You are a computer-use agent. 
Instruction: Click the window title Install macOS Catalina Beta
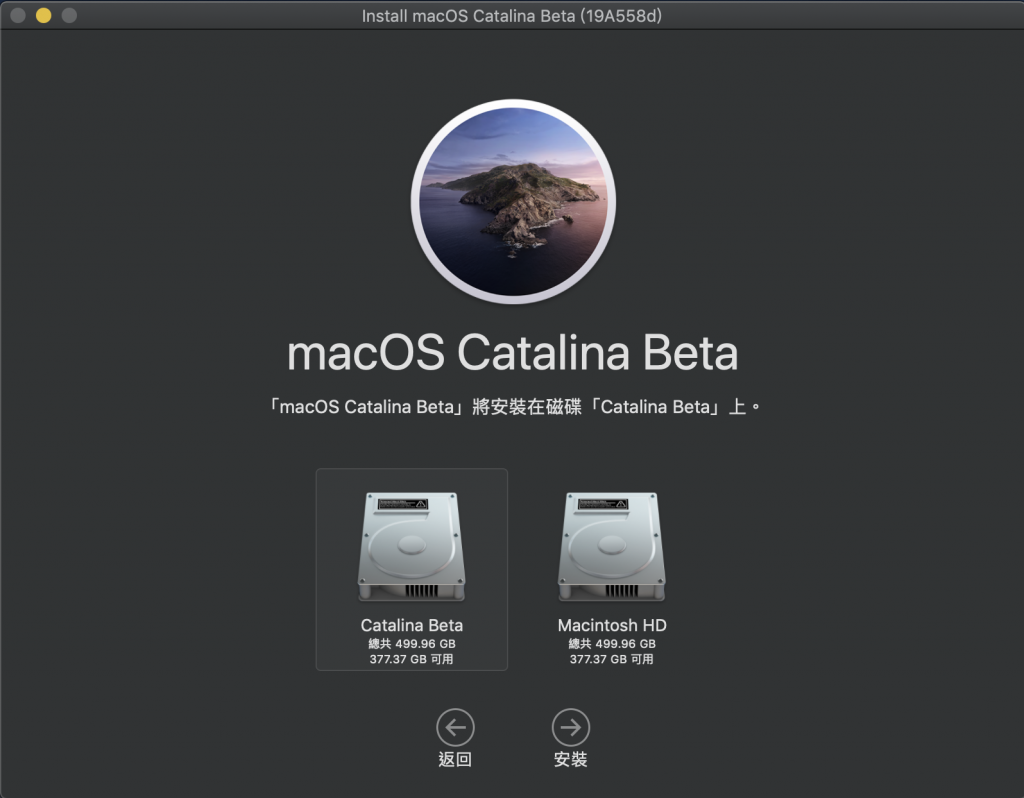pyautogui.click(x=512, y=16)
